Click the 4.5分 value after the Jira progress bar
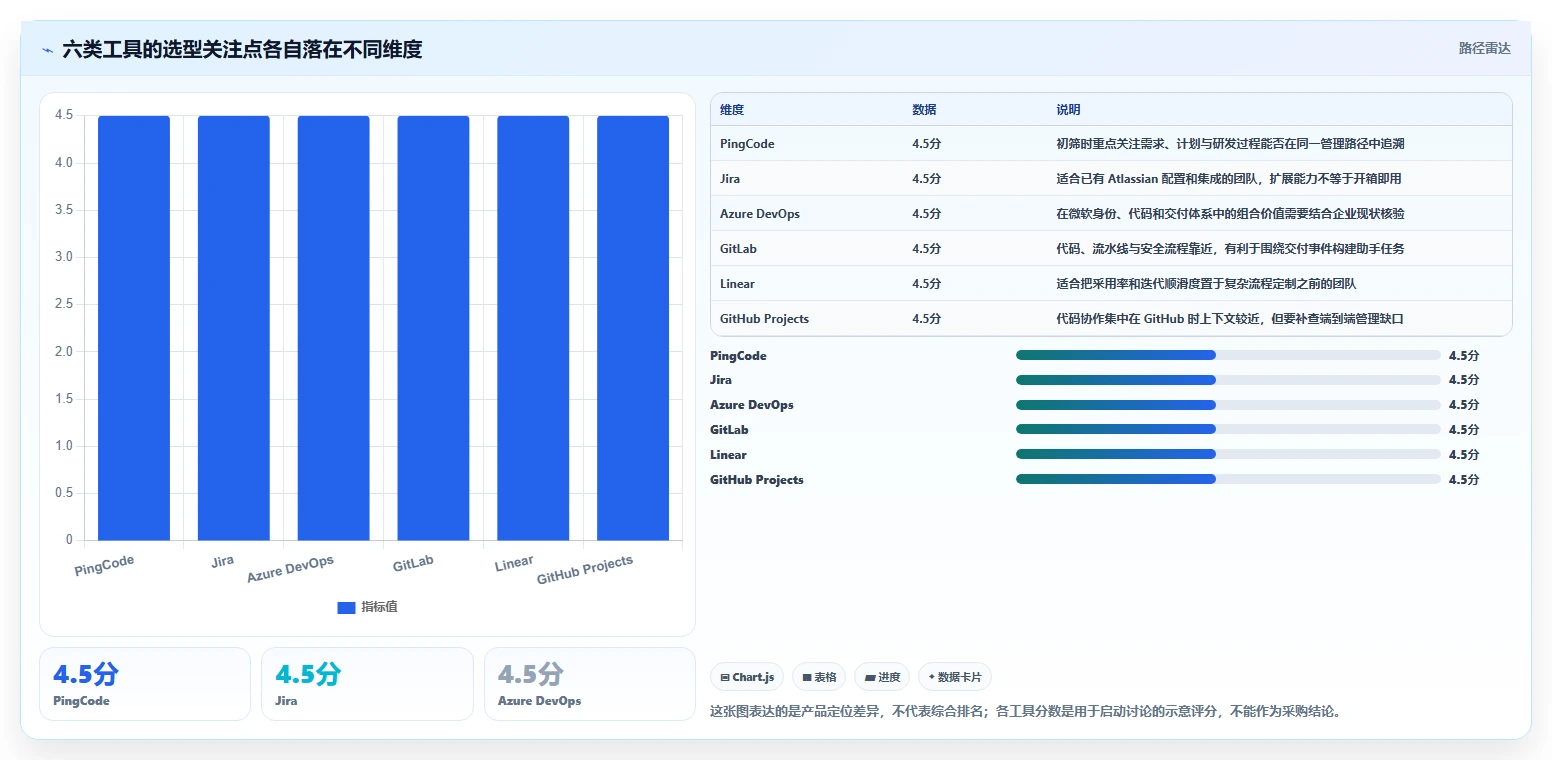 (1463, 380)
